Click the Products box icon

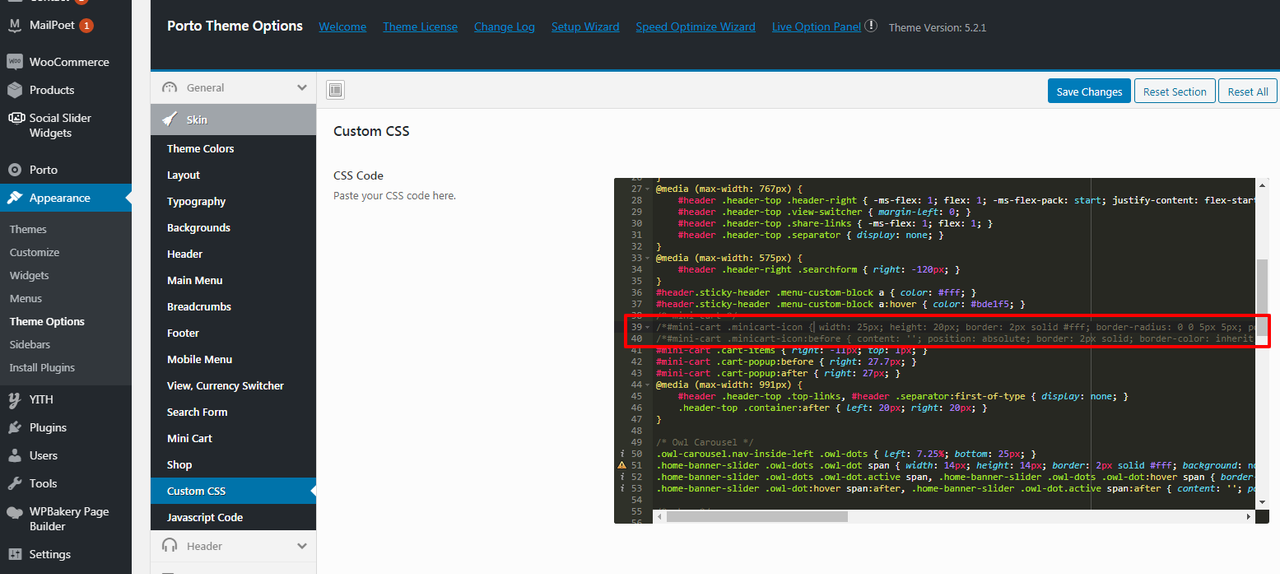[15, 90]
